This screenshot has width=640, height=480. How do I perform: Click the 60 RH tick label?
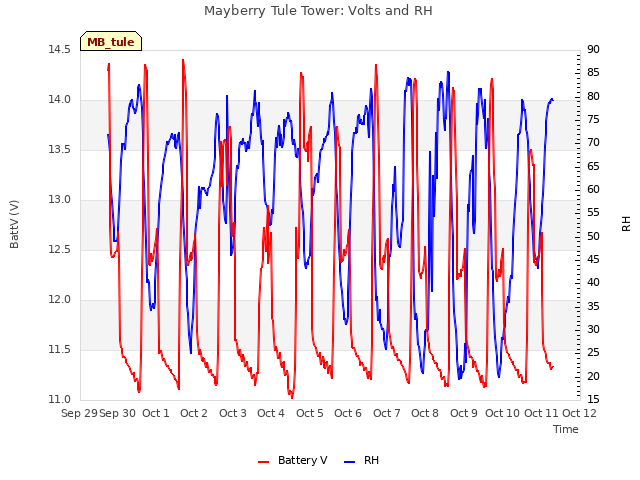(593, 190)
